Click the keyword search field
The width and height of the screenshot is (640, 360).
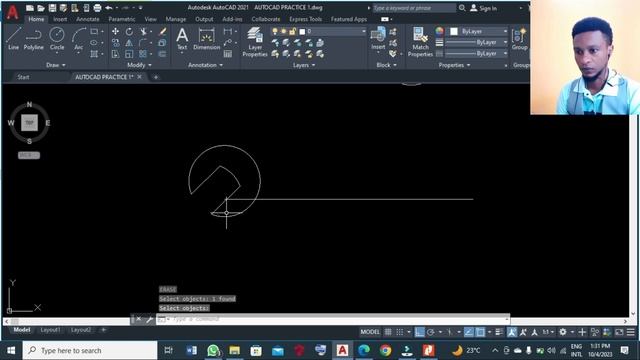point(414,8)
